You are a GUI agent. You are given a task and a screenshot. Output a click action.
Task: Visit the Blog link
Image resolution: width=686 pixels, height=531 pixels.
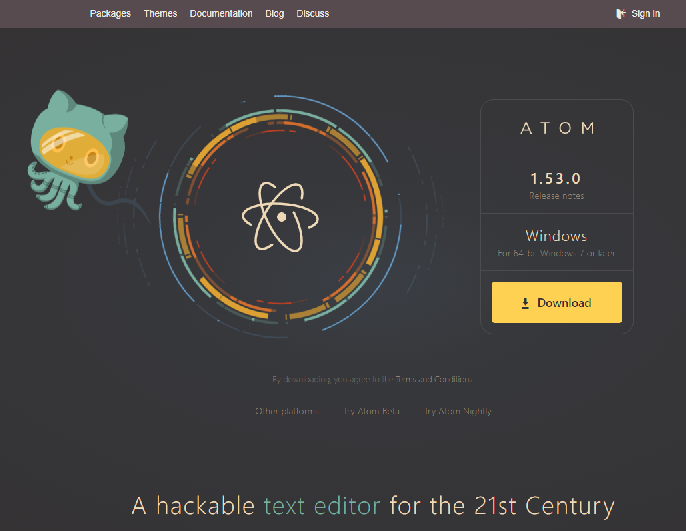274,14
